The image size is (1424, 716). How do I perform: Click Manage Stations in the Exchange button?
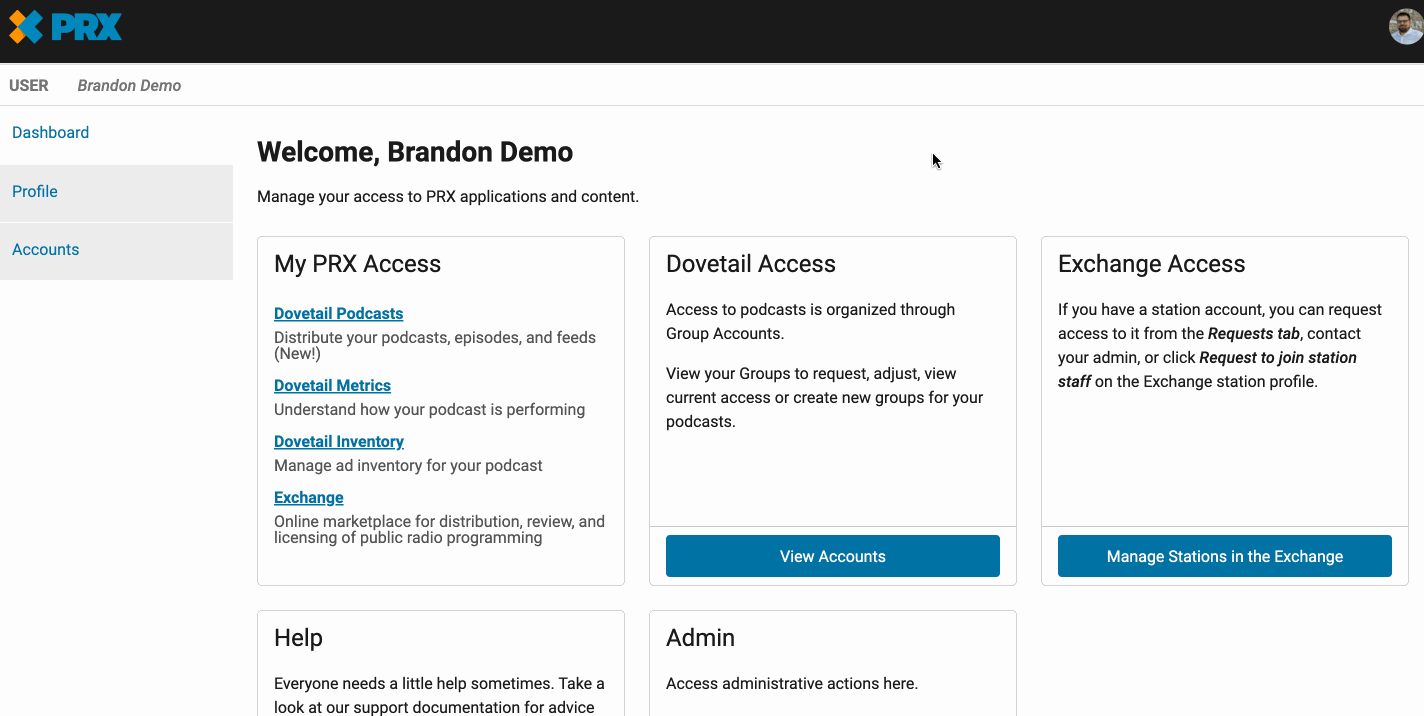[1225, 556]
